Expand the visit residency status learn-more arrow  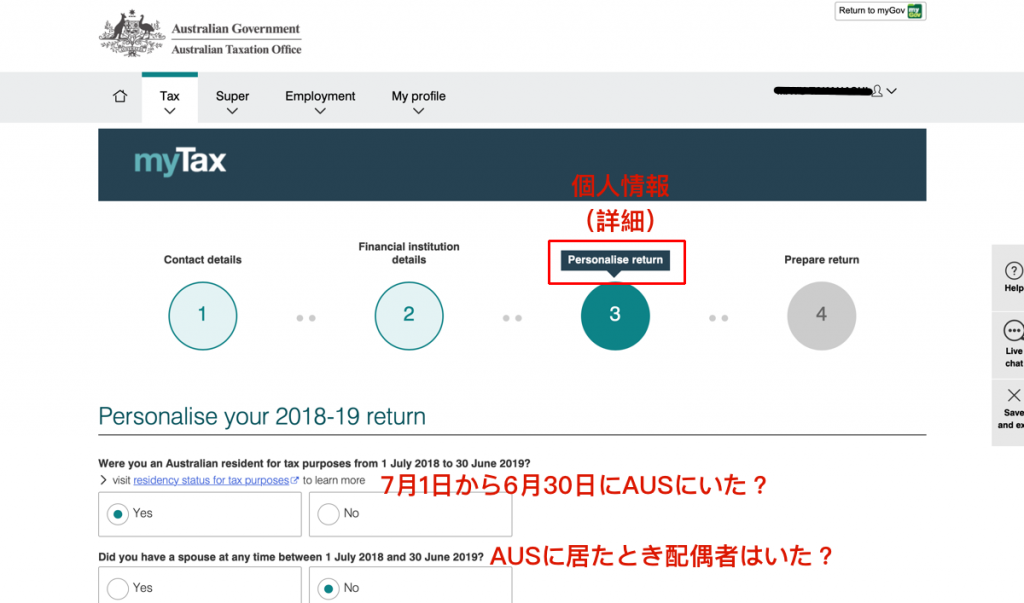103,480
